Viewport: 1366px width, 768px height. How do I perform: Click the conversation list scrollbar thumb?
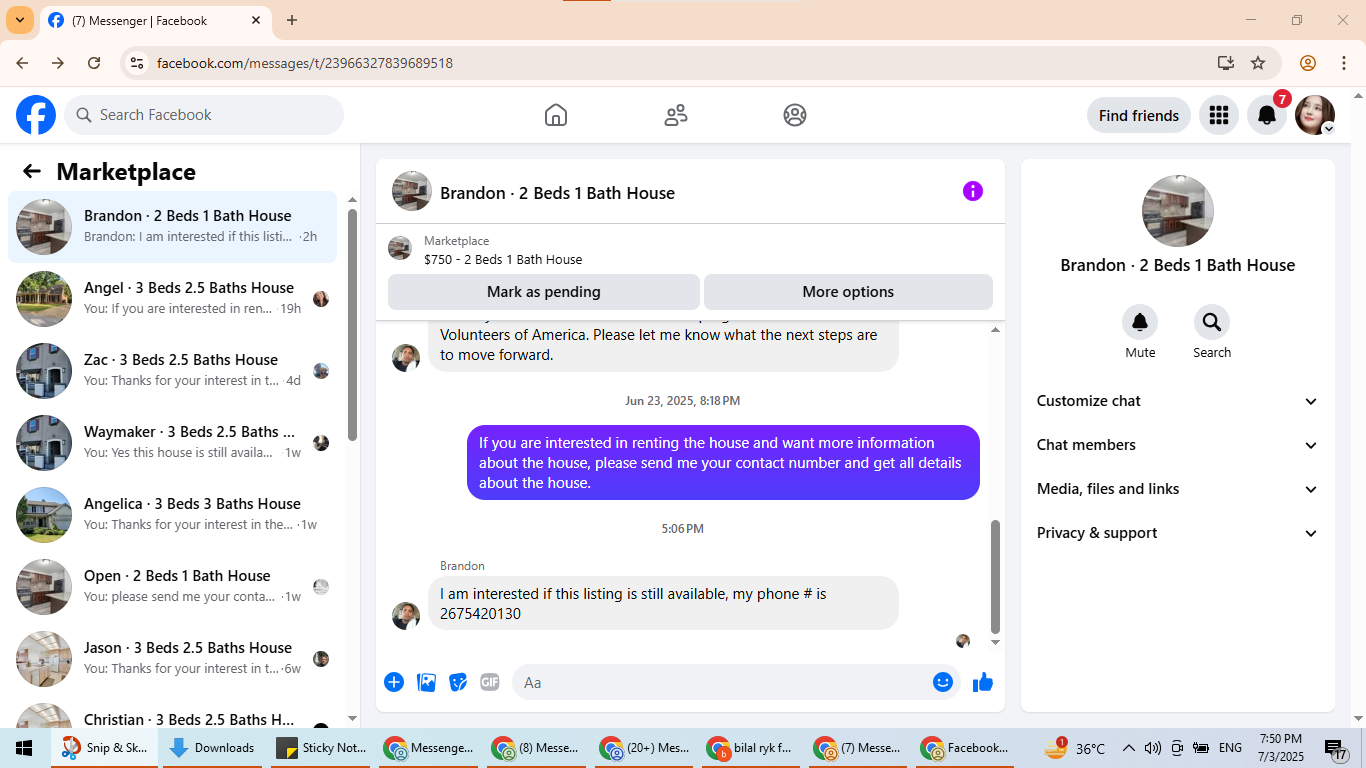pos(352,325)
